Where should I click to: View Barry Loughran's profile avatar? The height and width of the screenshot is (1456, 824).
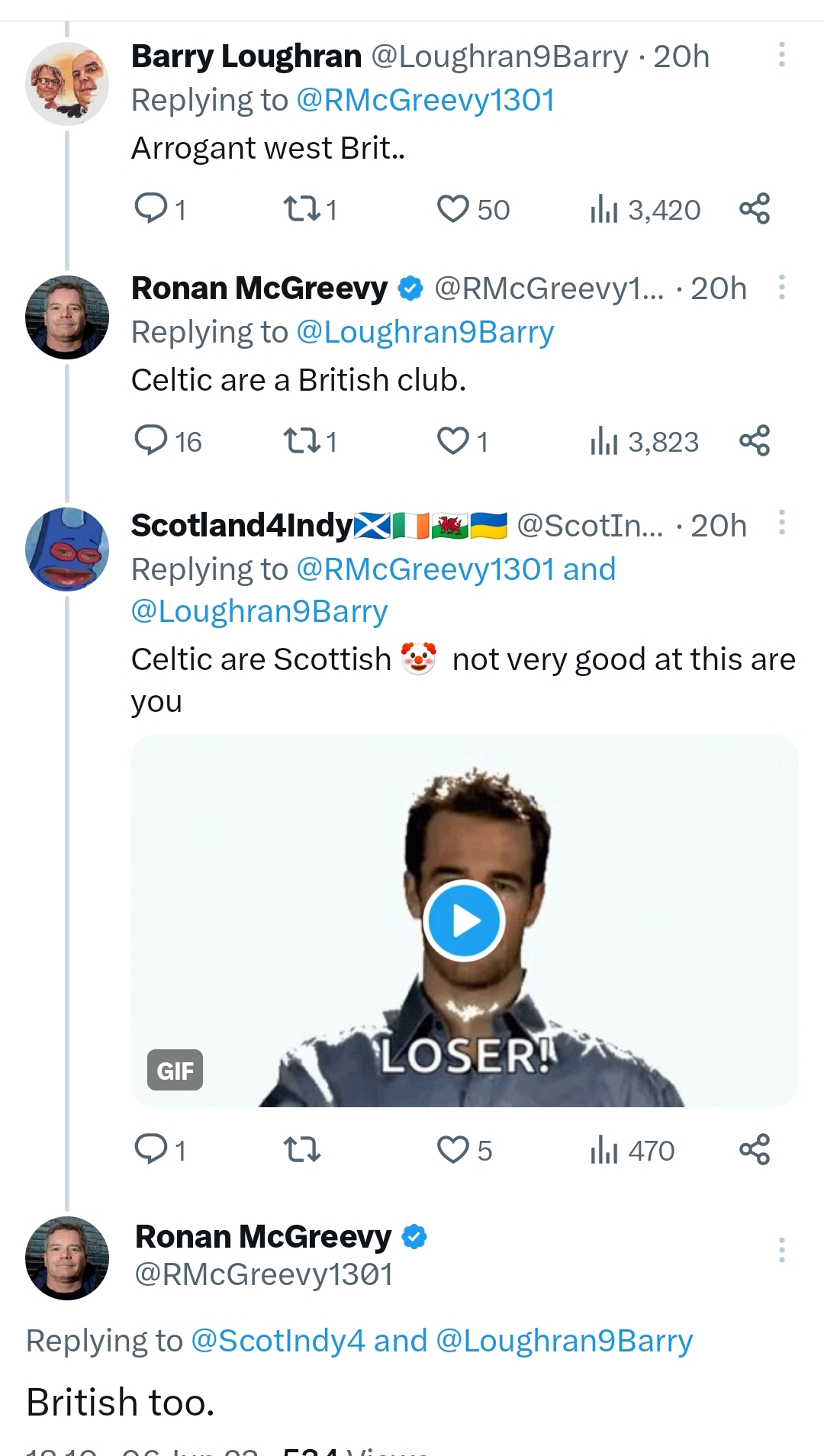[x=67, y=84]
